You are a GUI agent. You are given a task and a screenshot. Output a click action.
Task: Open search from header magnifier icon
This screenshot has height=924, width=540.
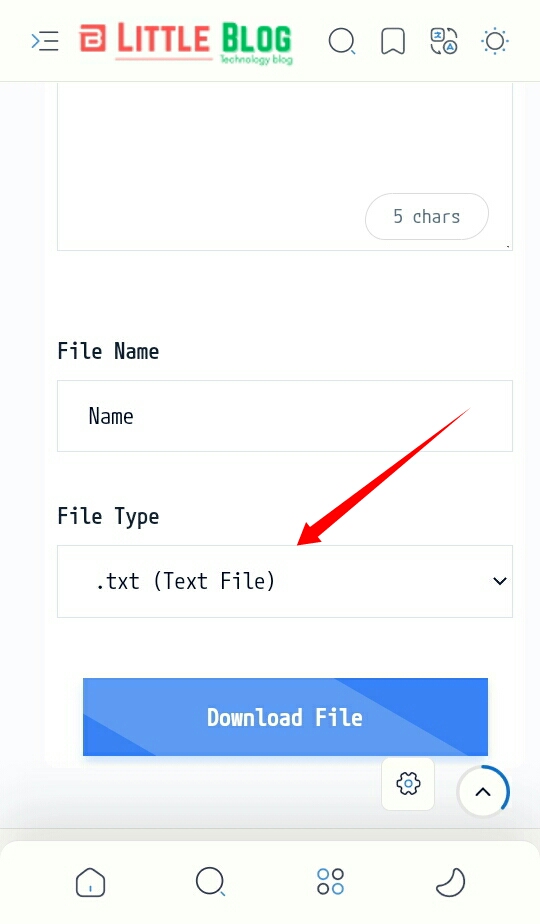pyautogui.click(x=342, y=42)
